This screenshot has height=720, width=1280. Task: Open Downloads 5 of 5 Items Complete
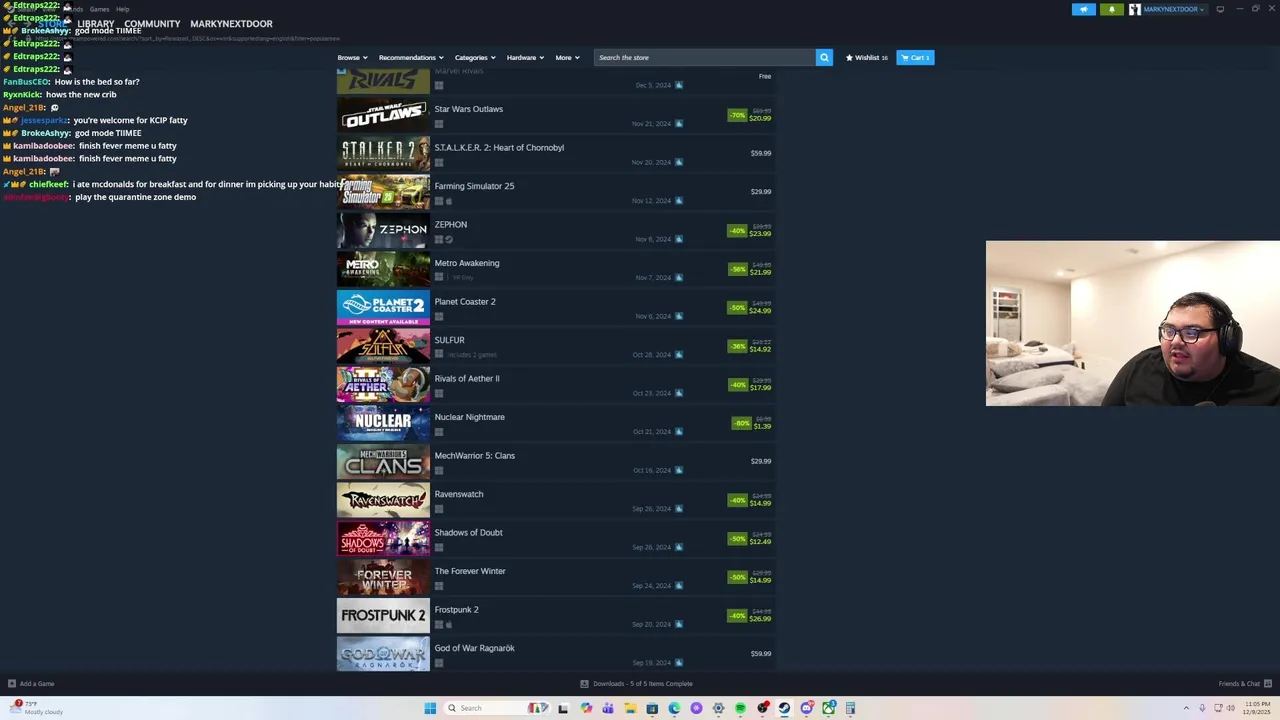636,684
